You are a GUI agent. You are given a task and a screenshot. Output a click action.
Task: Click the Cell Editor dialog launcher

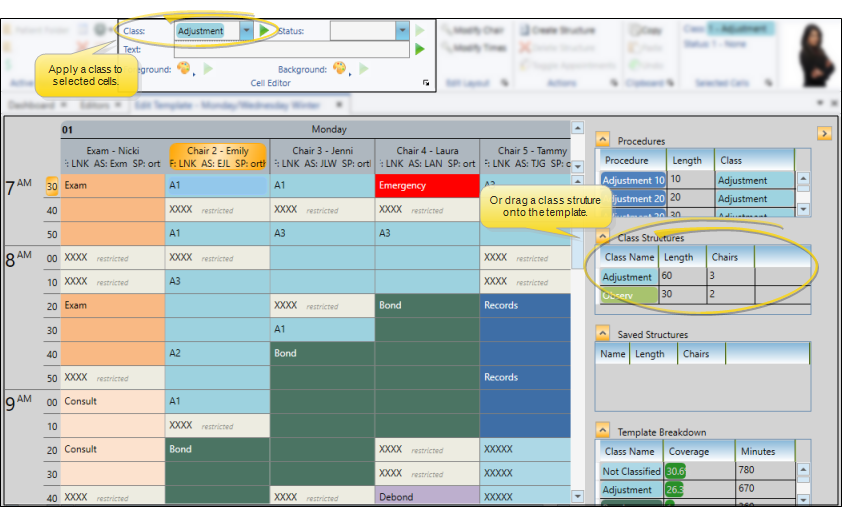pos(425,83)
